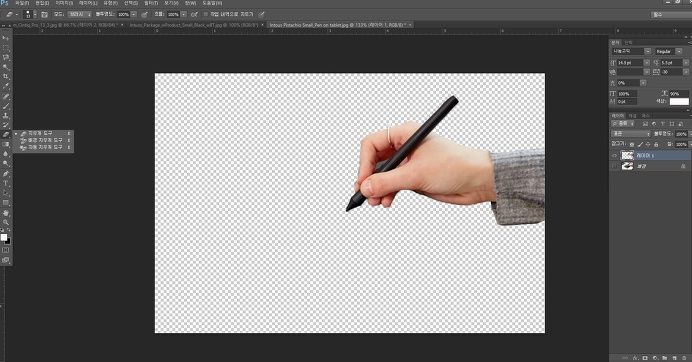This screenshot has height=362, width=692.
Task: Toggle pressure for size button
Action: pyautogui.click(x=262, y=15)
